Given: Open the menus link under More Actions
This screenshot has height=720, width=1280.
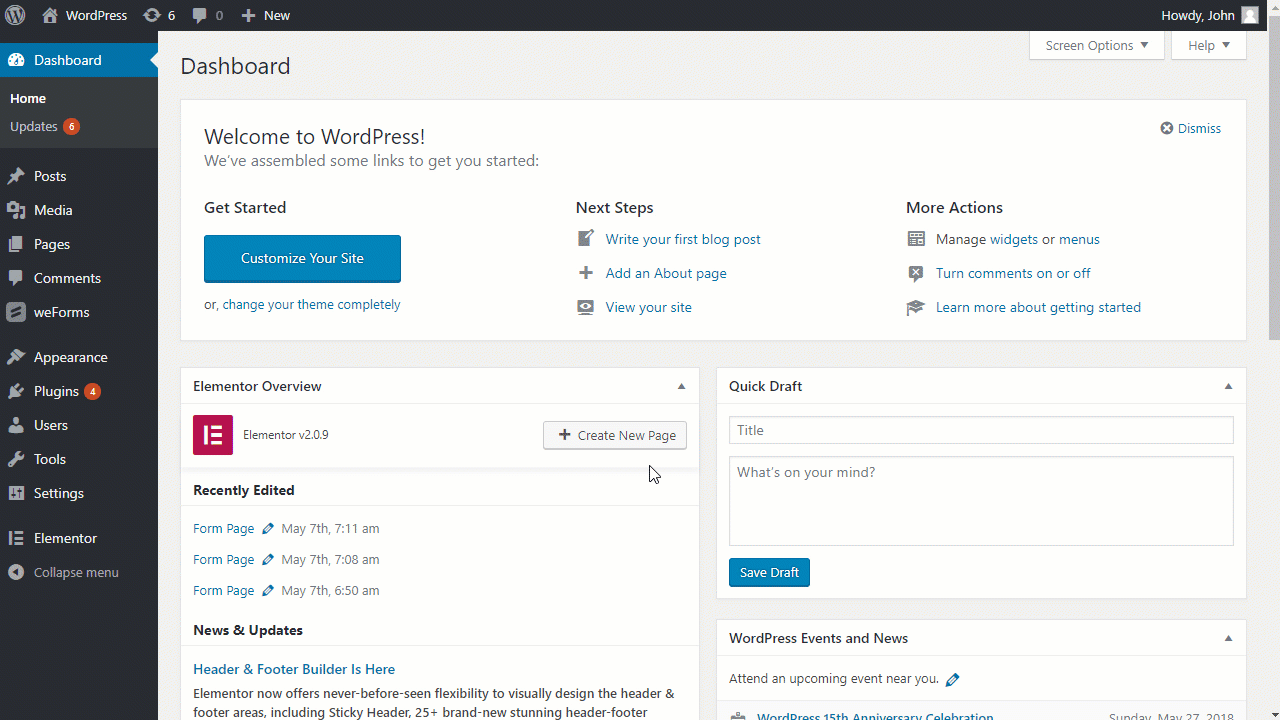Looking at the screenshot, I should (x=1079, y=239).
